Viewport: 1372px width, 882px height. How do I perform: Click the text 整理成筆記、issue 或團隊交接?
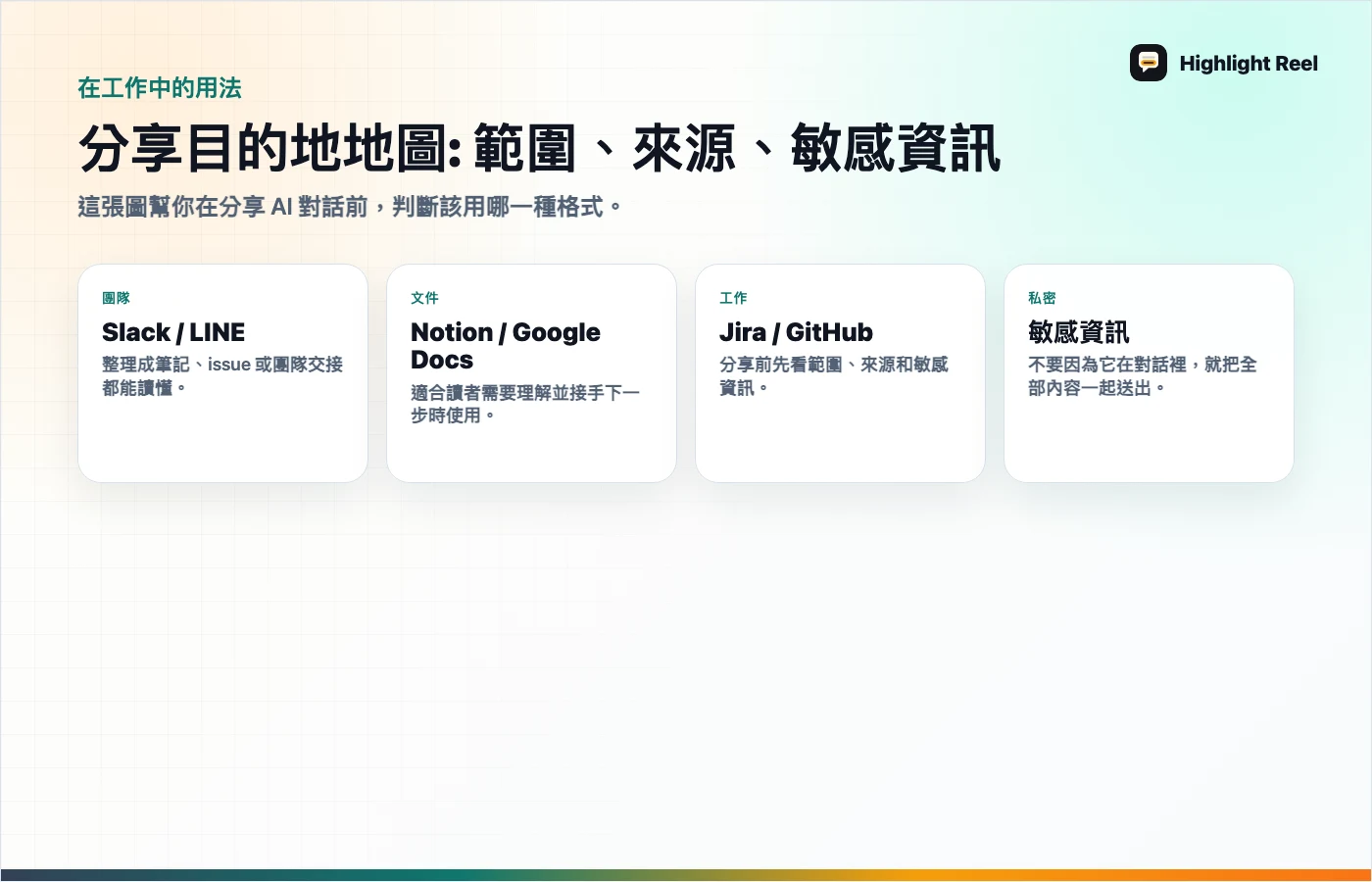coord(222,365)
